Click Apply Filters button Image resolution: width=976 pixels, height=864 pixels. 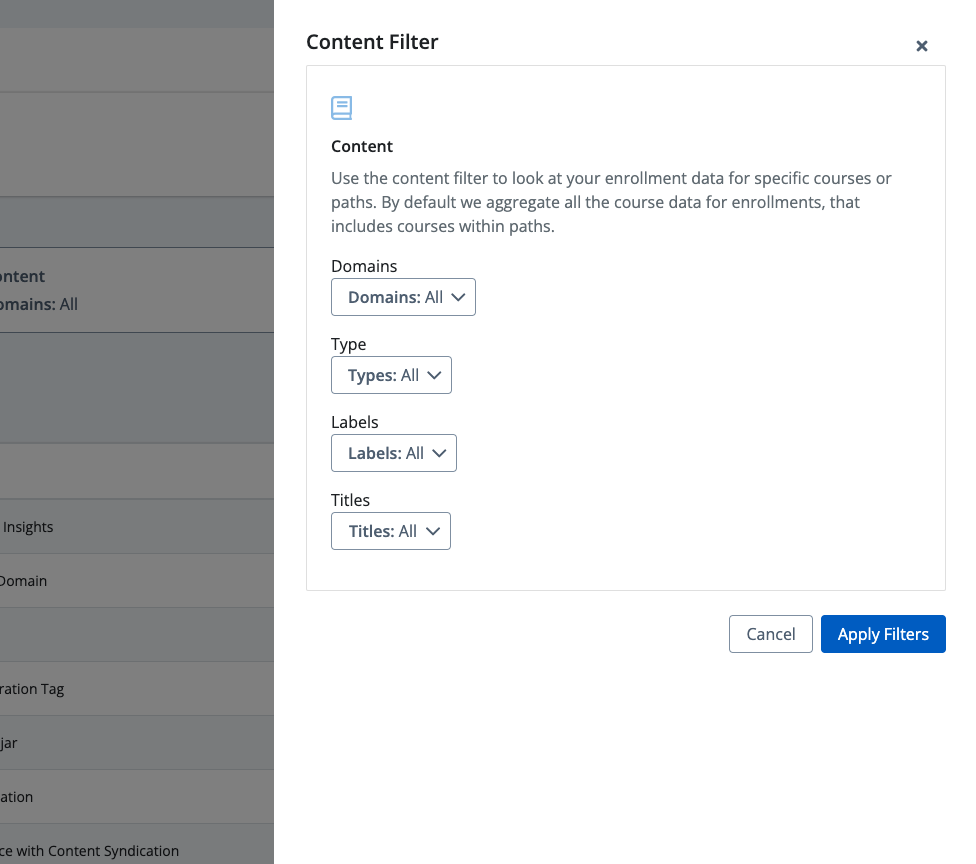point(883,634)
